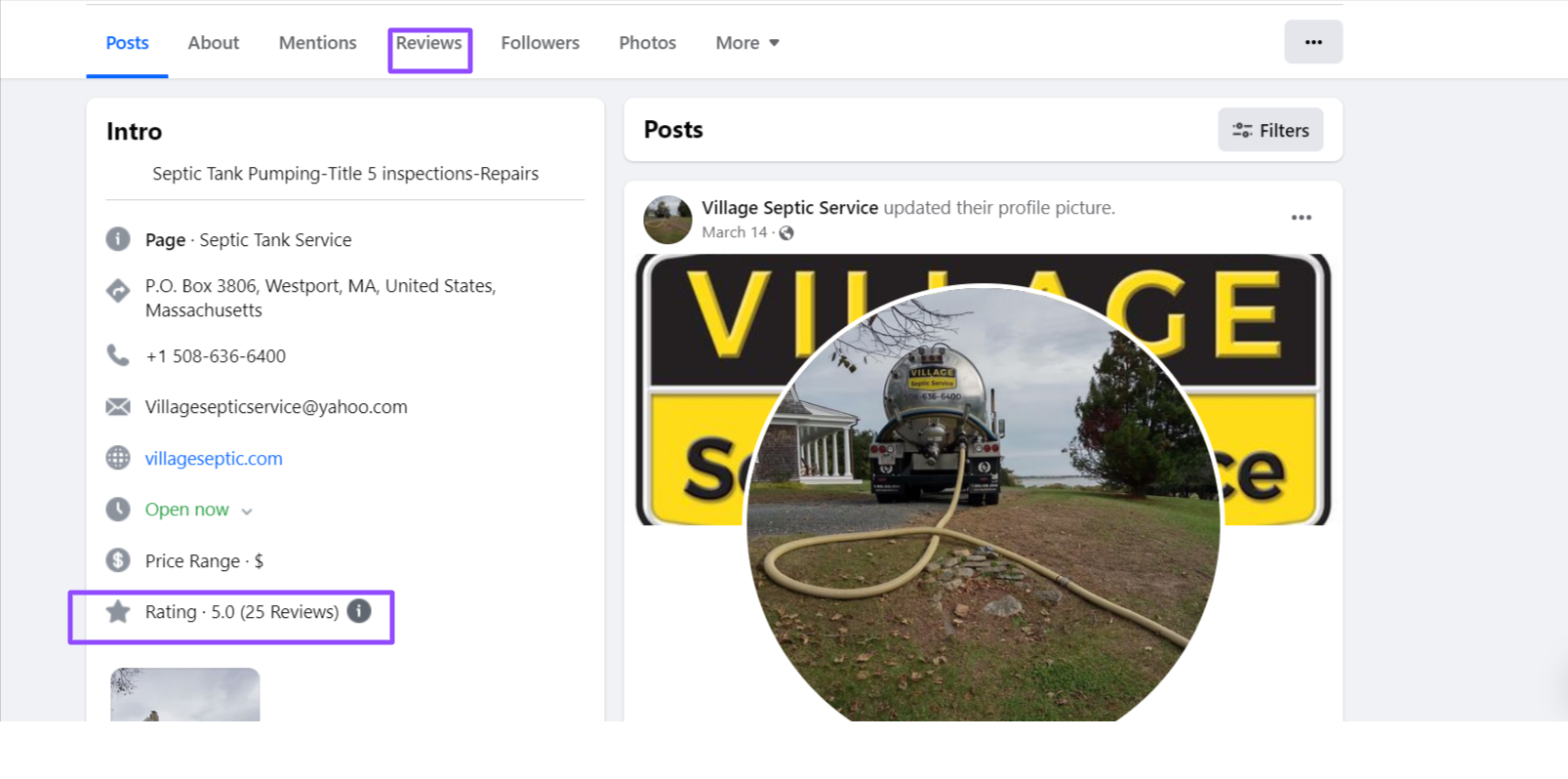The image size is (1568, 779).
Task: Go to the Reviews tab
Action: click(429, 43)
